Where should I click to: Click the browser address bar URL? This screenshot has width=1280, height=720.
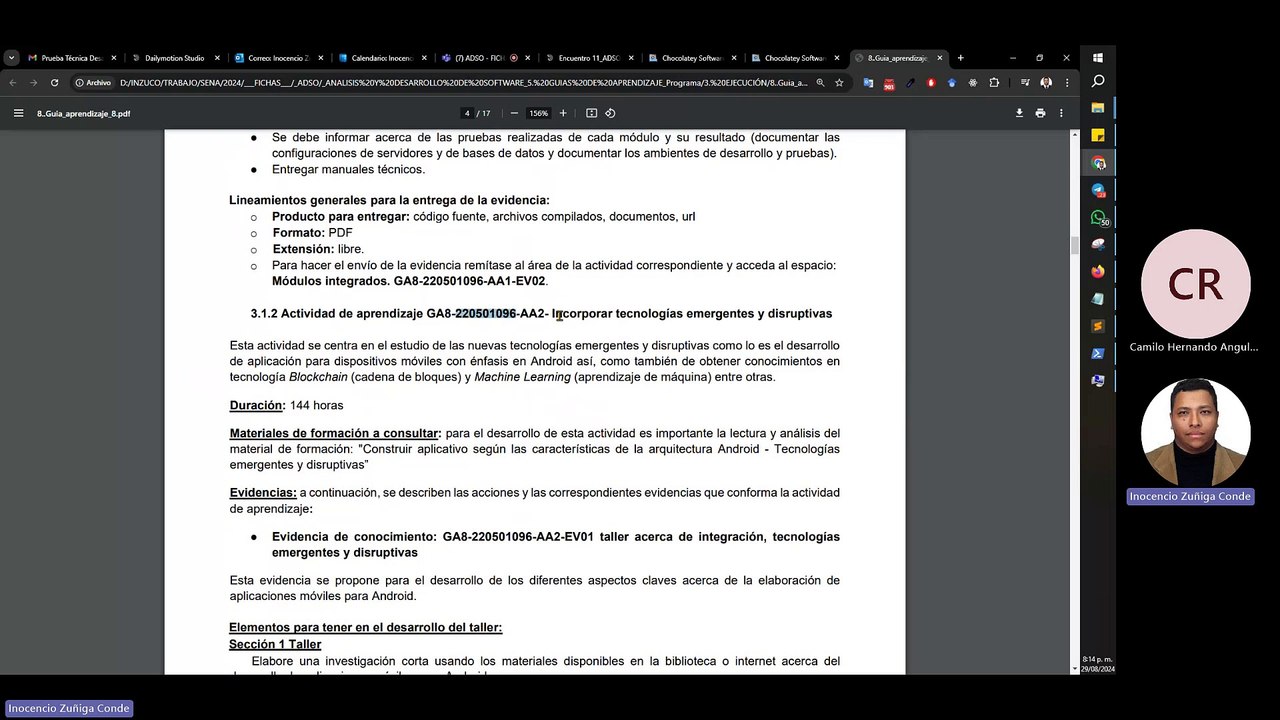coord(463,83)
